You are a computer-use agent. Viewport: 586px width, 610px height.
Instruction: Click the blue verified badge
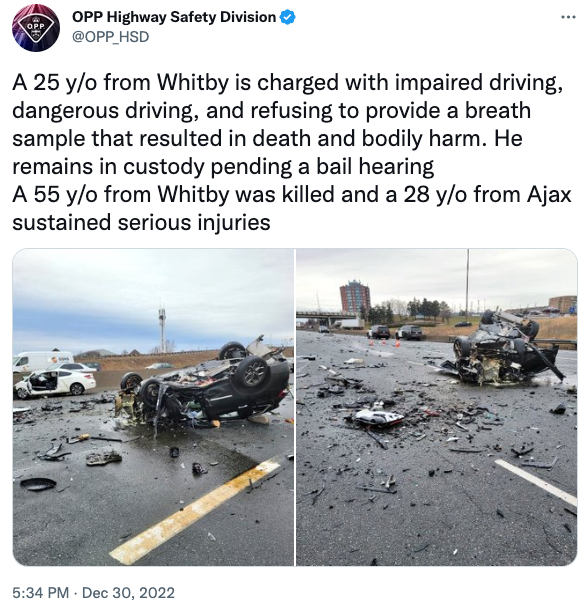tap(288, 17)
